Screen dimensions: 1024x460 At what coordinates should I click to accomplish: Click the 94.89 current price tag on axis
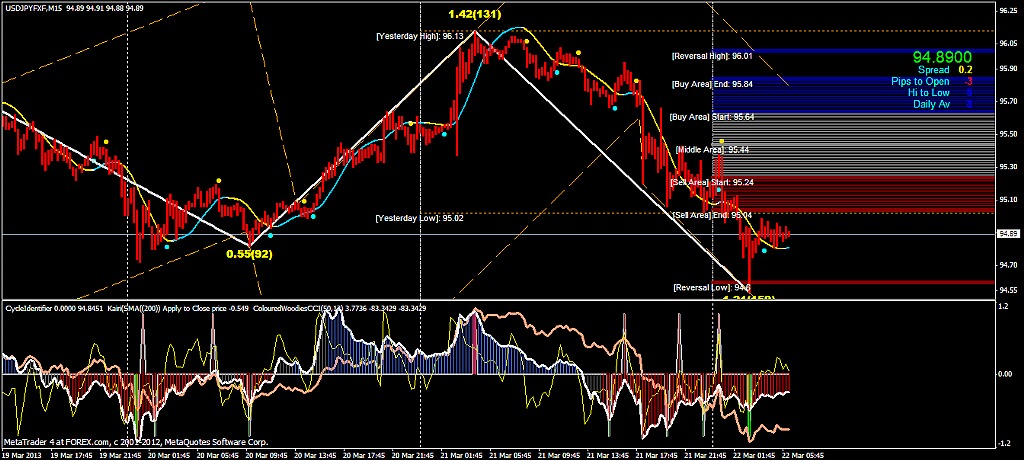pos(1008,234)
